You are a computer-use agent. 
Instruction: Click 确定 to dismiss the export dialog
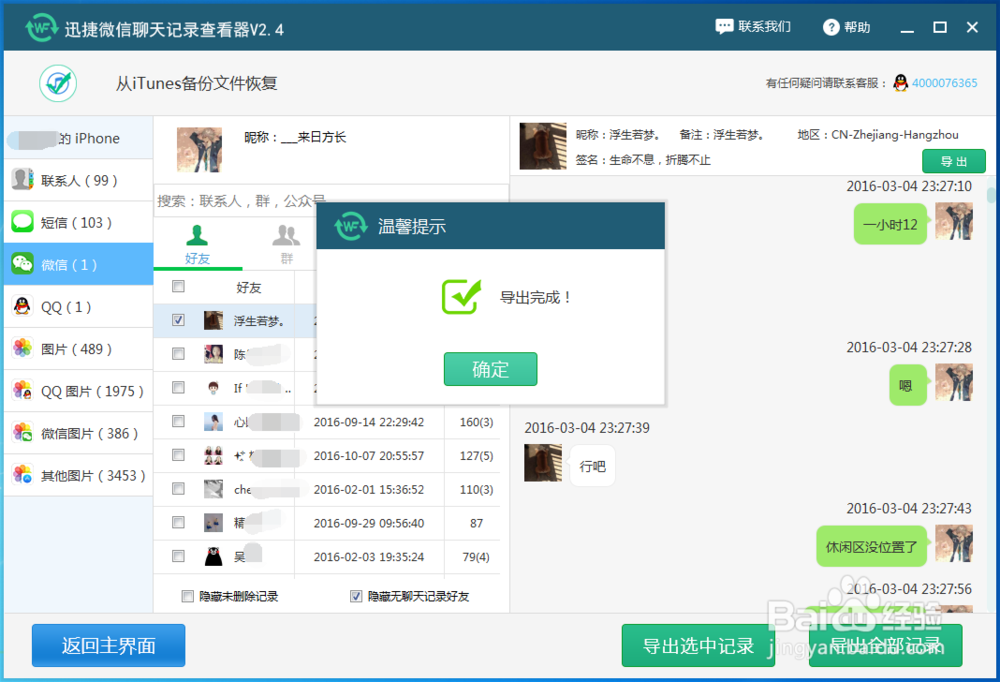click(x=490, y=368)
